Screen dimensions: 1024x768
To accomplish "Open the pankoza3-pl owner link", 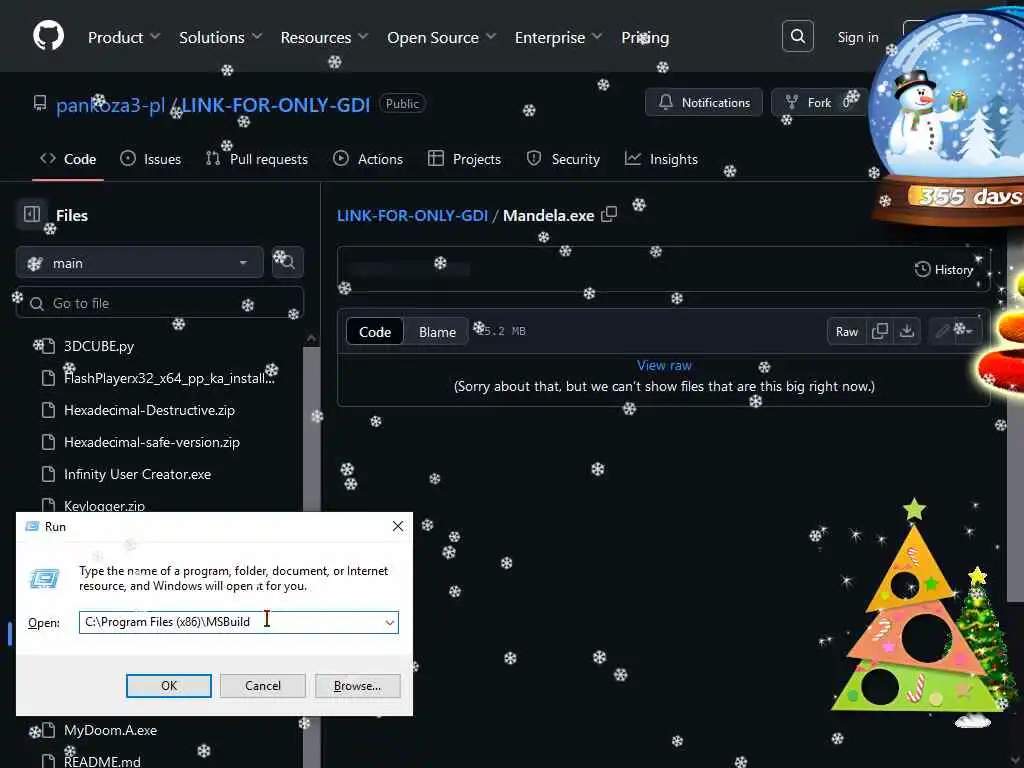I will (110, 104).
